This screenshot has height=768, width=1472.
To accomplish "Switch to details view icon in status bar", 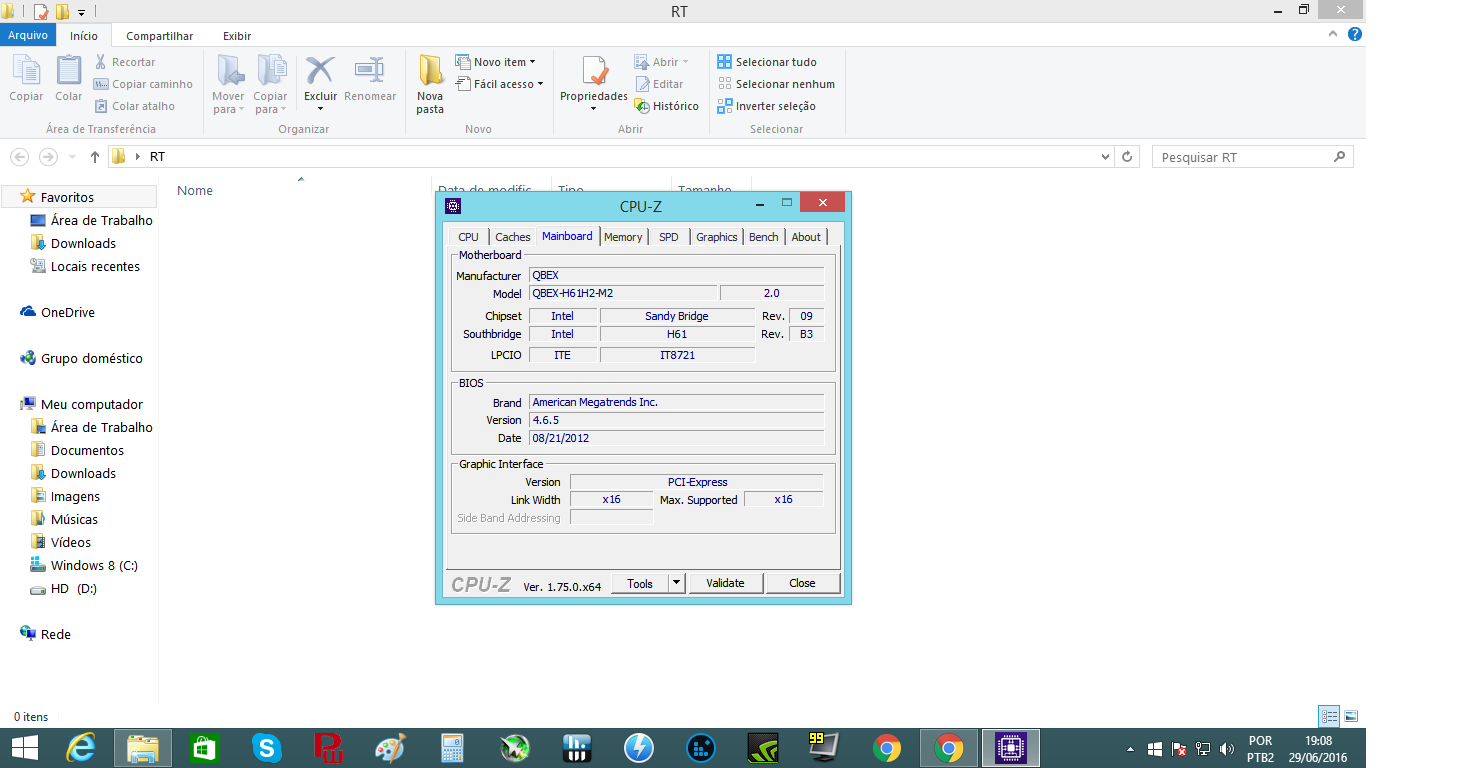I will (1328, 716).
